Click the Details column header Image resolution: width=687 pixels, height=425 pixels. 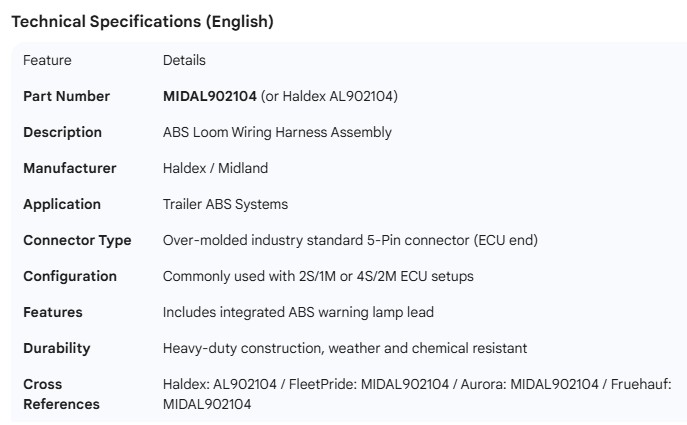184,60
